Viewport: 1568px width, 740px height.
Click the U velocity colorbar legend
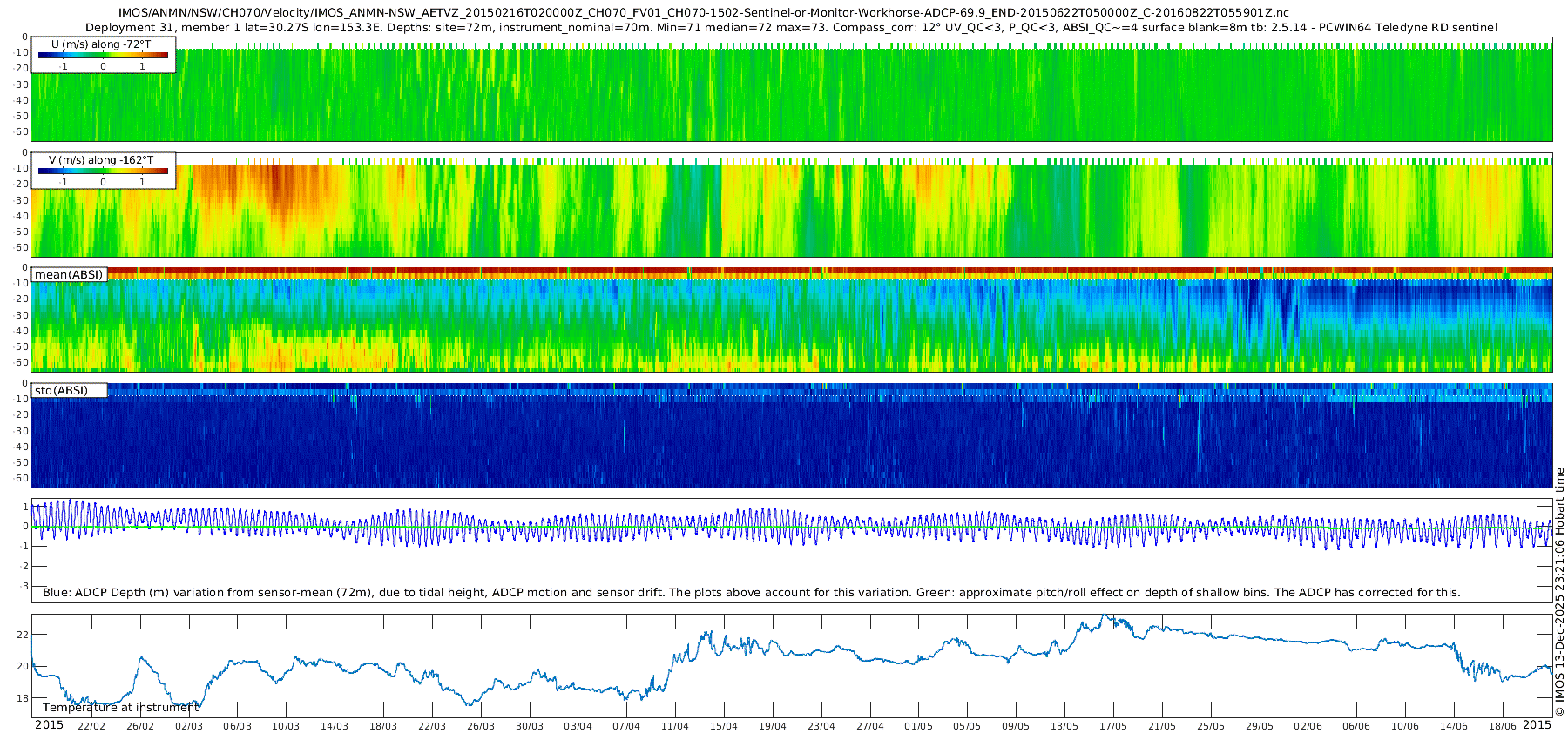[x=103, y=56]
